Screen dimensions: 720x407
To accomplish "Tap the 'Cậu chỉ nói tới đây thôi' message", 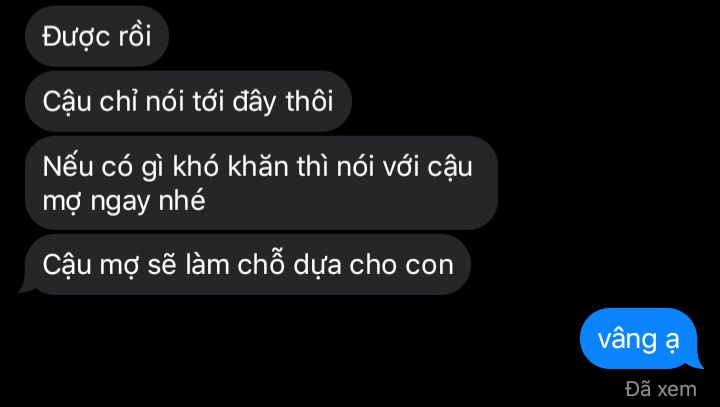I will coord(188,101).
